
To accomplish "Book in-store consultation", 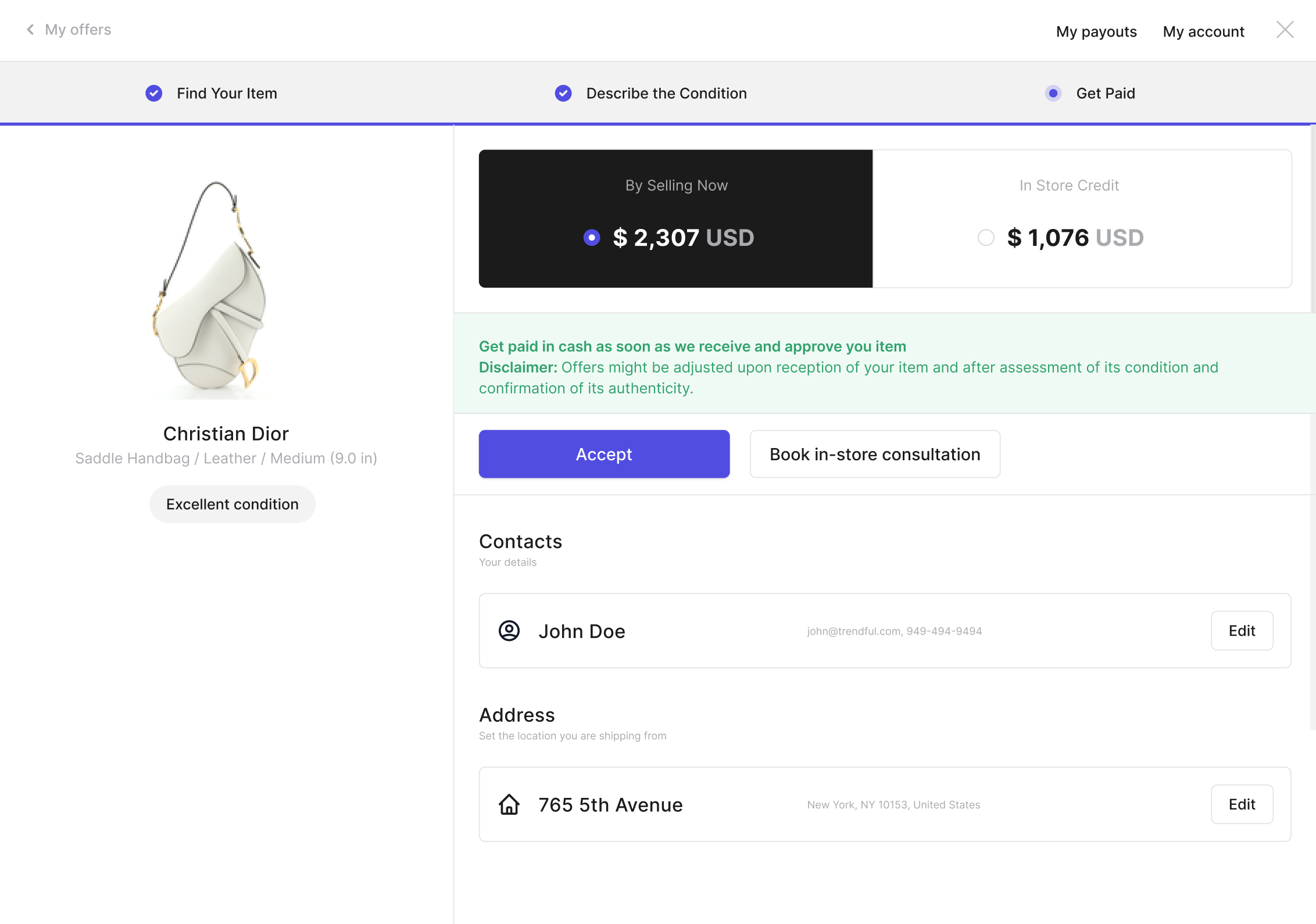I will coord(875,454).
